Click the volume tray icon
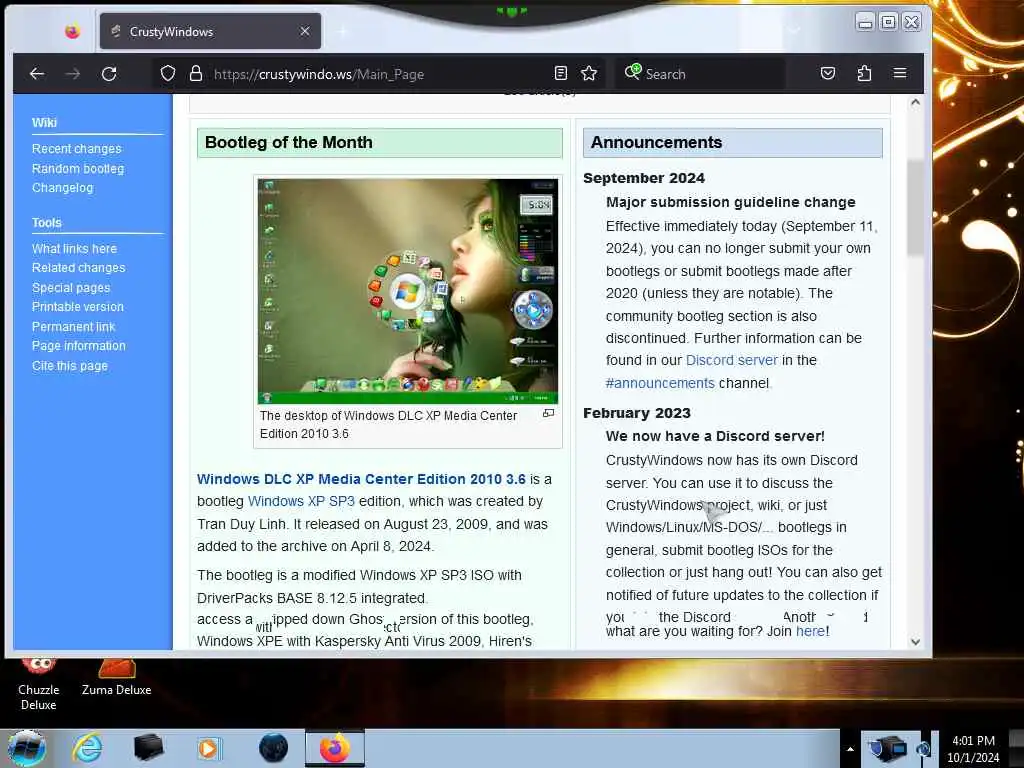This screenshot has width=1024, height=768. pyautogui.click(x=925, y=749)
